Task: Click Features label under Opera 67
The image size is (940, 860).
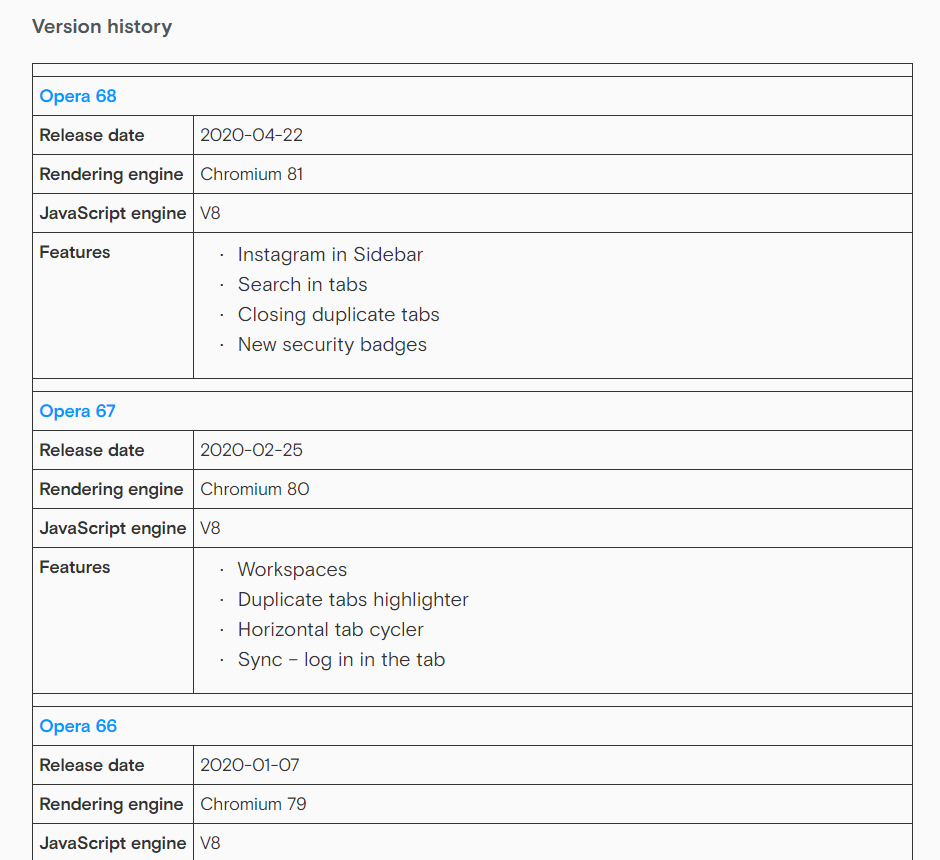Action: [x=75, y=567]
